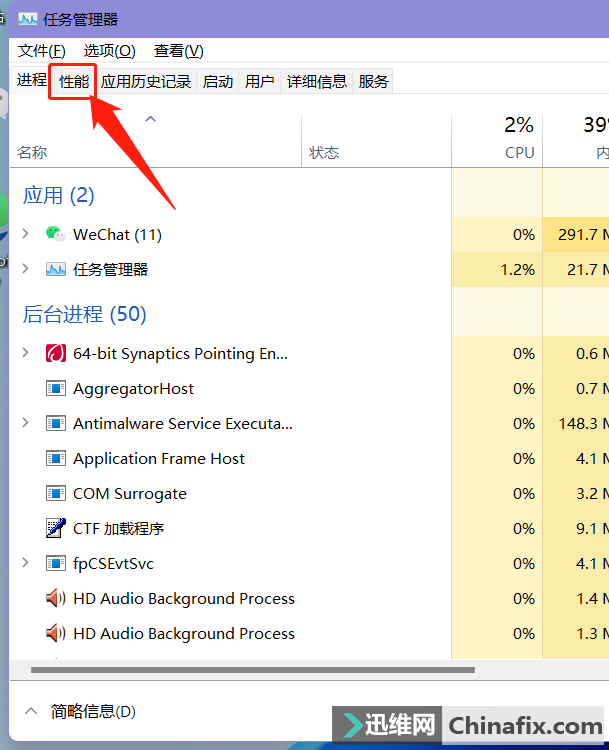Click the COM Surrogate process icon
The width and height of the screenshot is (609, 750).
pos(55,493)
